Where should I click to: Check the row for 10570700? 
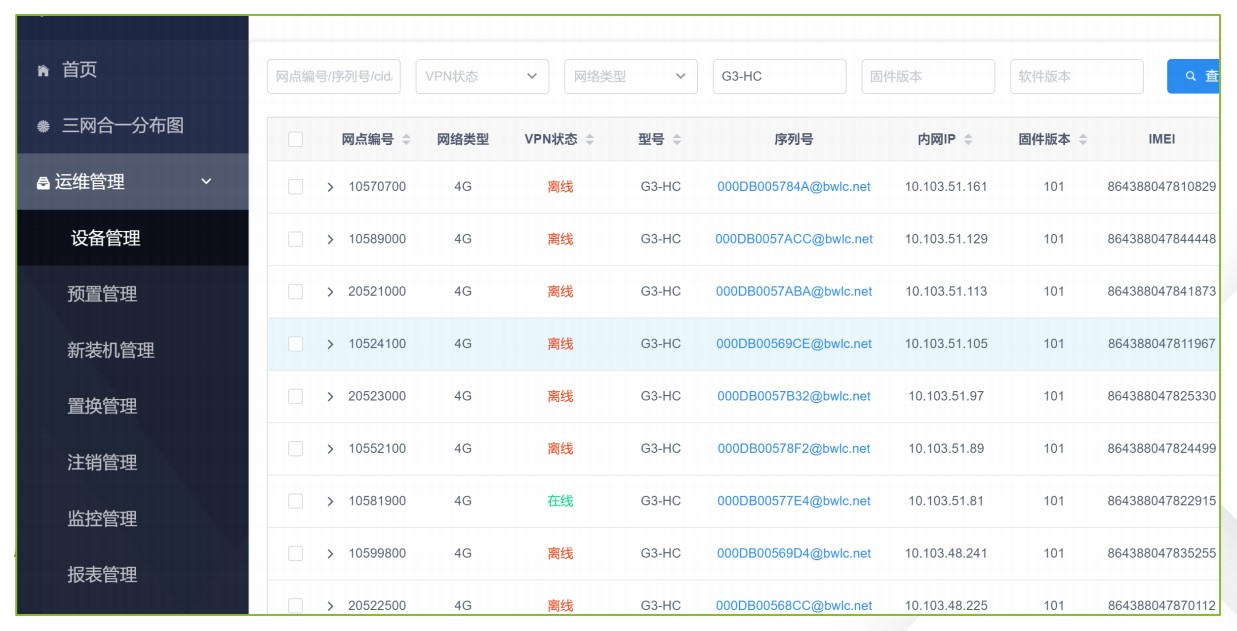pos(295,186)
